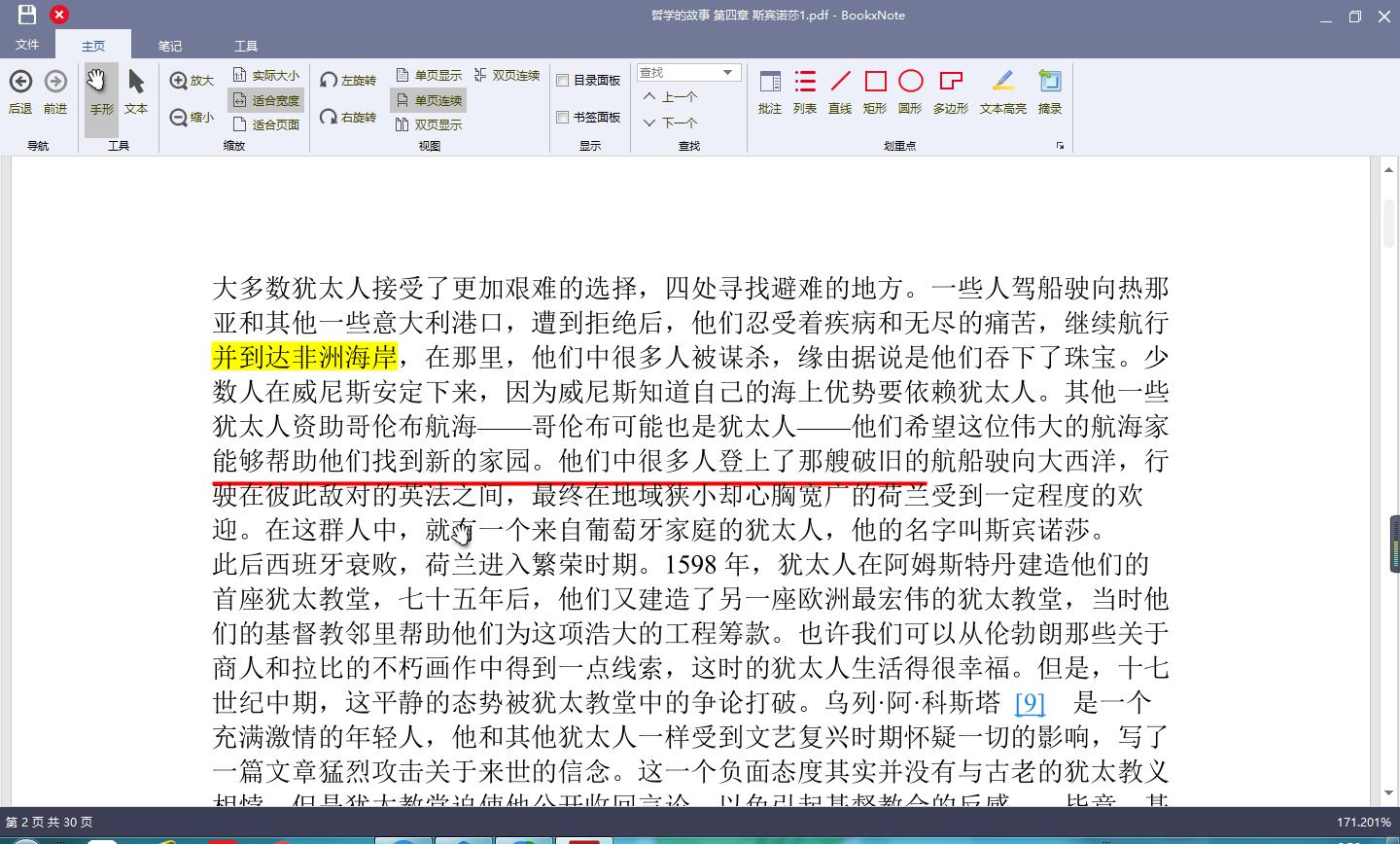Select the text (文本) cursor tool
Image resolution: width=1400 pixels, height=844 pixels.
point(136,91)
